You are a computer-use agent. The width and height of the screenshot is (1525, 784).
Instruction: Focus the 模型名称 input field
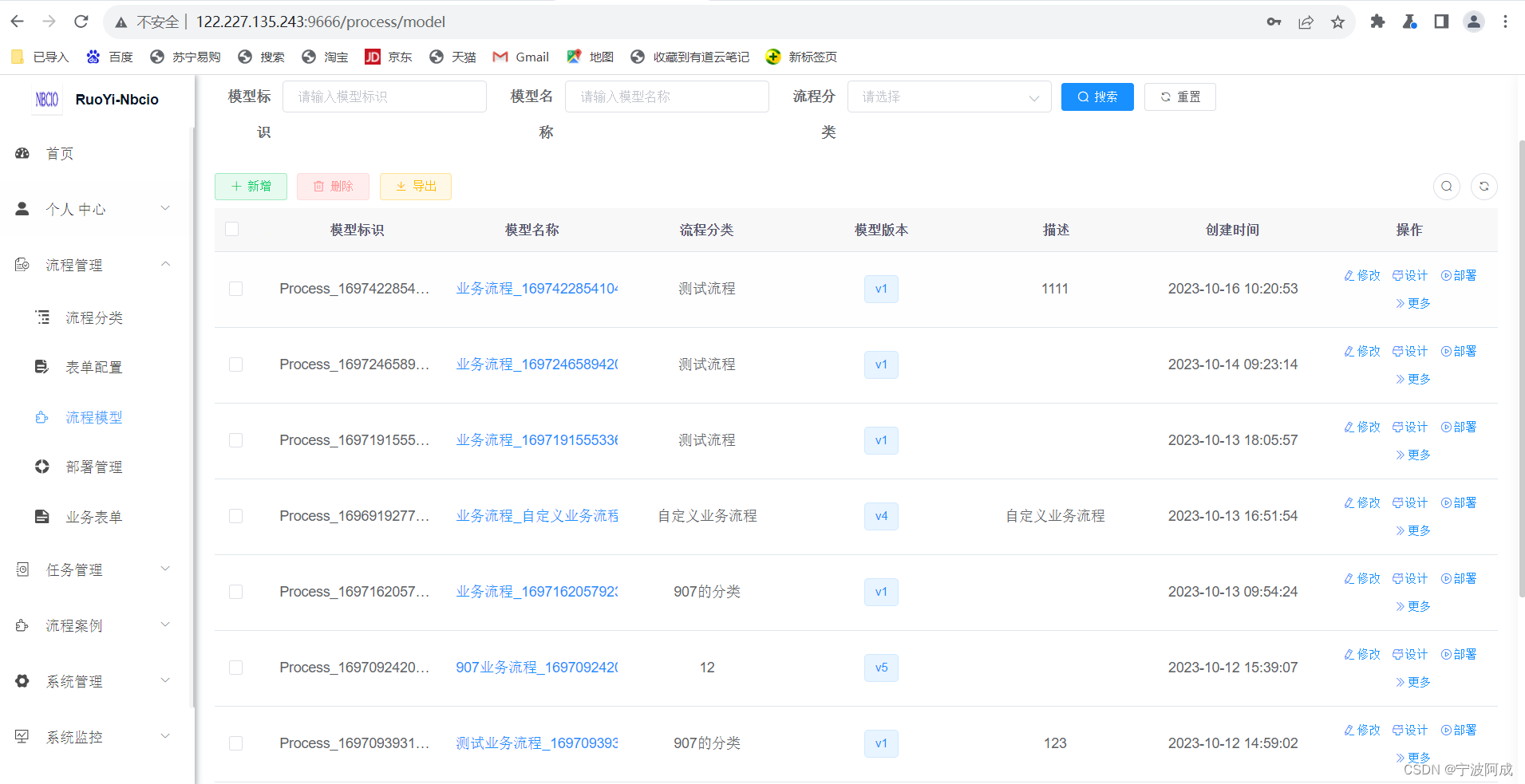[x=667, y=97]
